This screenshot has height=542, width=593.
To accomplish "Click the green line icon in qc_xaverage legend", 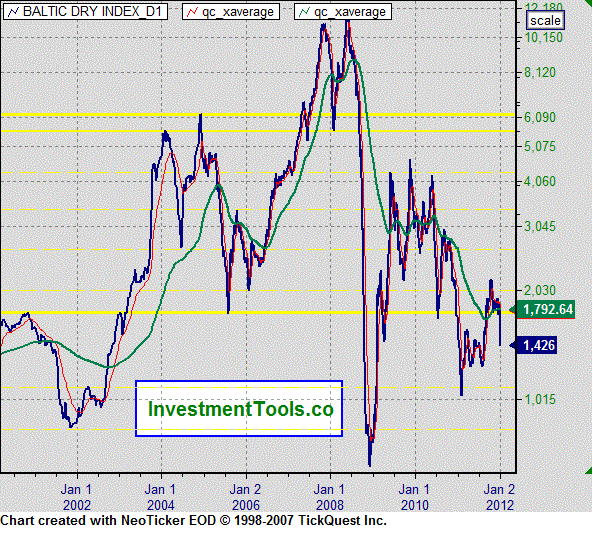I will (304, 12).
